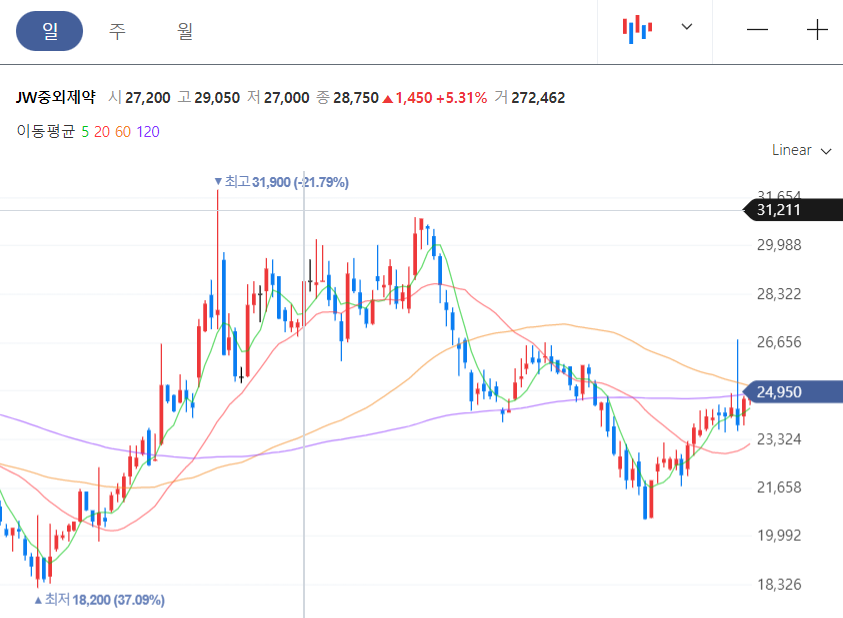This screenshot has width=843, height=618.
Task: Click the 31,211 crosshair price label
Action: click(792, 210)
